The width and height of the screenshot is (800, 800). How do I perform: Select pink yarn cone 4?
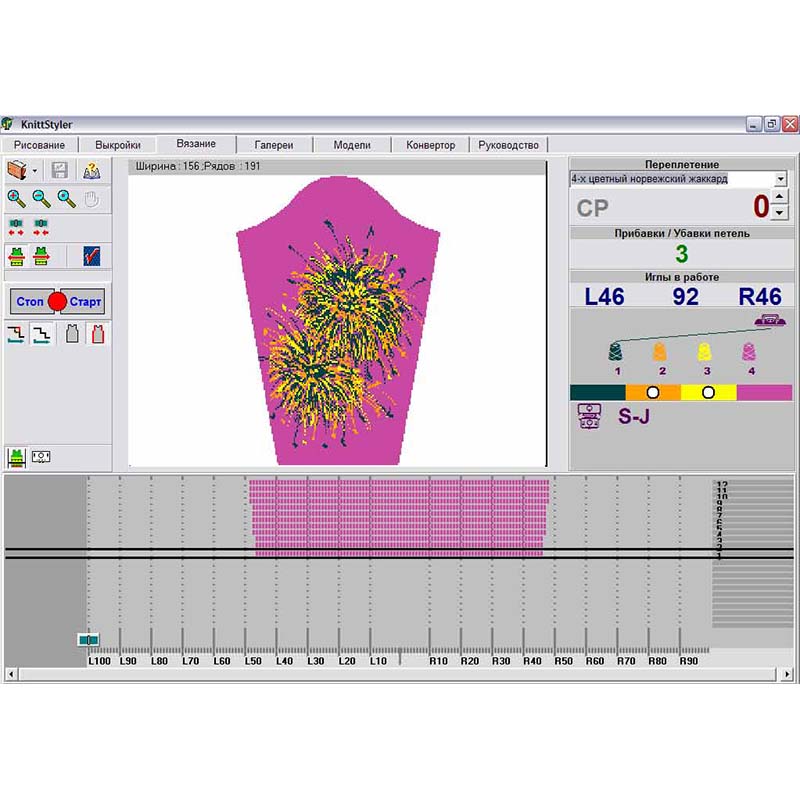coord(749,352)
